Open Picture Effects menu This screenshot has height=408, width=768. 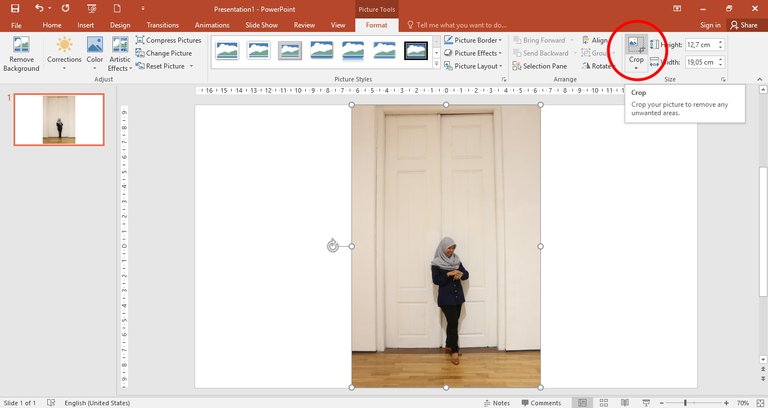[473, 53]
